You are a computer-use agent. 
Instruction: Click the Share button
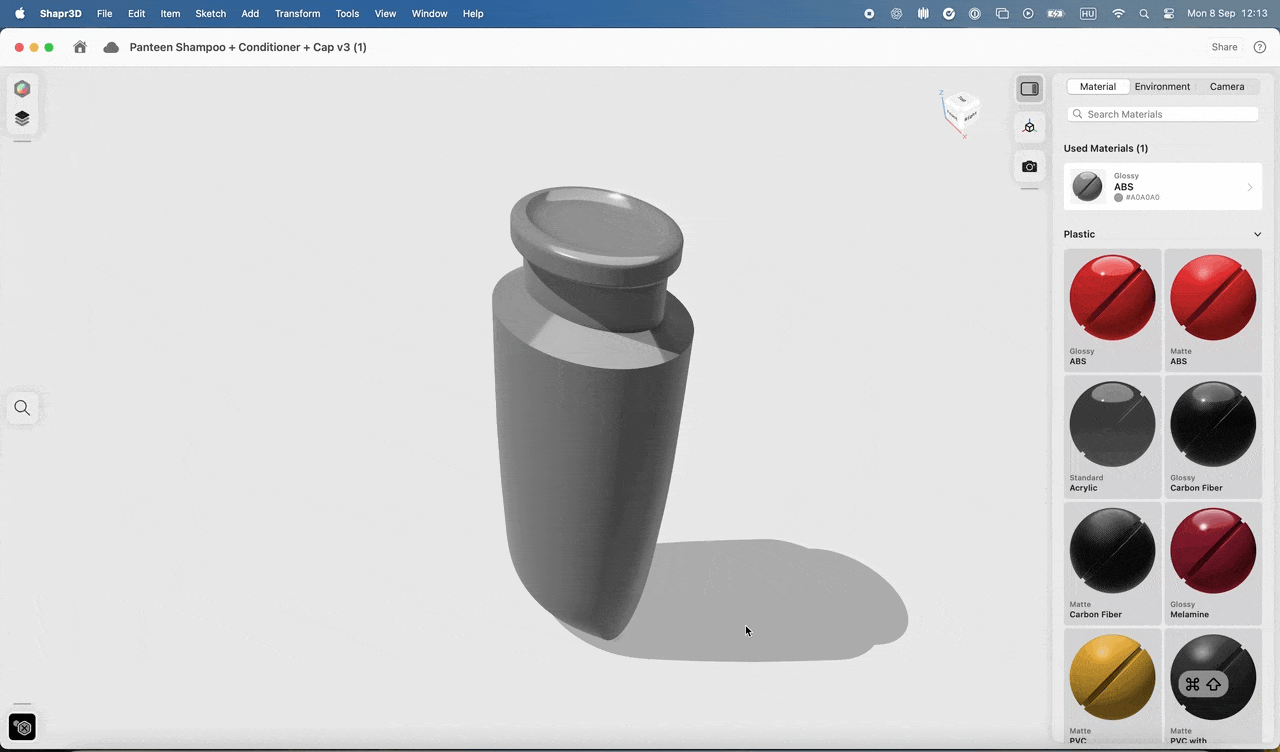click(x=1224, y=47)
